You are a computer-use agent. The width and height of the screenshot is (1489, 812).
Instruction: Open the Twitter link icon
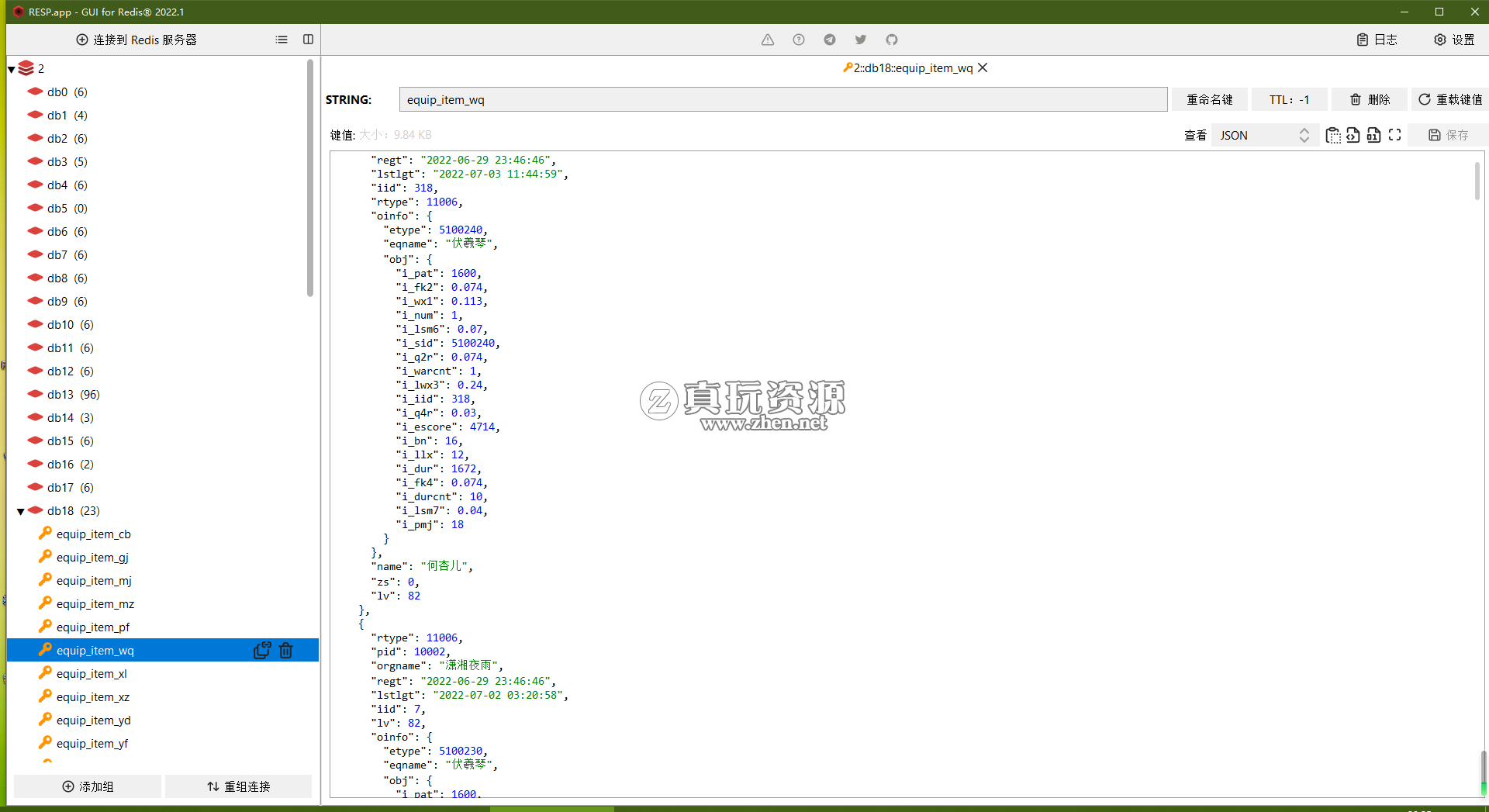[x=861, y=40]
